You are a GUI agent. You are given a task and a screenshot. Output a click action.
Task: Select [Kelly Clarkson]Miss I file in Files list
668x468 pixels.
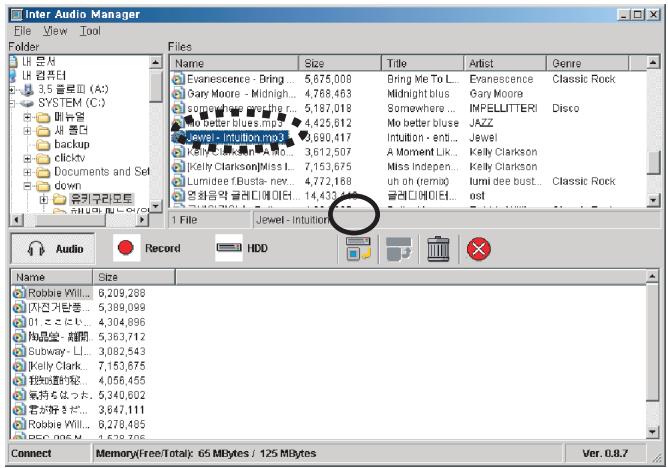pyautogui.click(x=408, y=167)
